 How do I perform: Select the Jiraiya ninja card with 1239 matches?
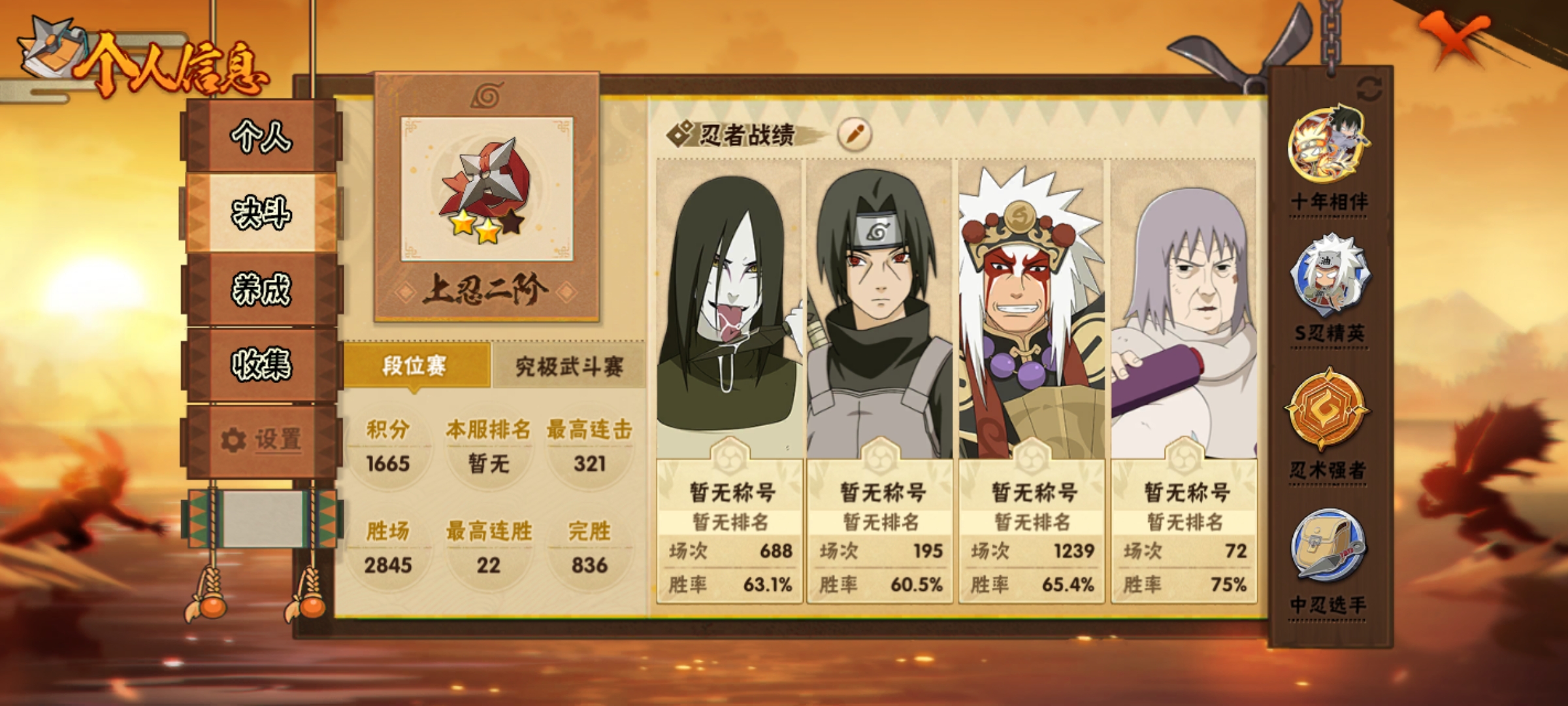1032,380
